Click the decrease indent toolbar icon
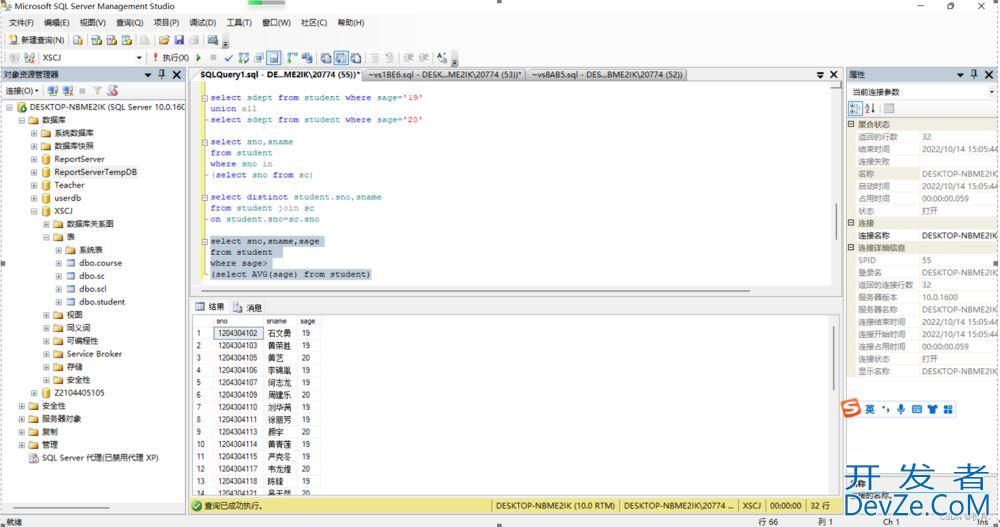The image size is (1000, 527). point(409,57)
